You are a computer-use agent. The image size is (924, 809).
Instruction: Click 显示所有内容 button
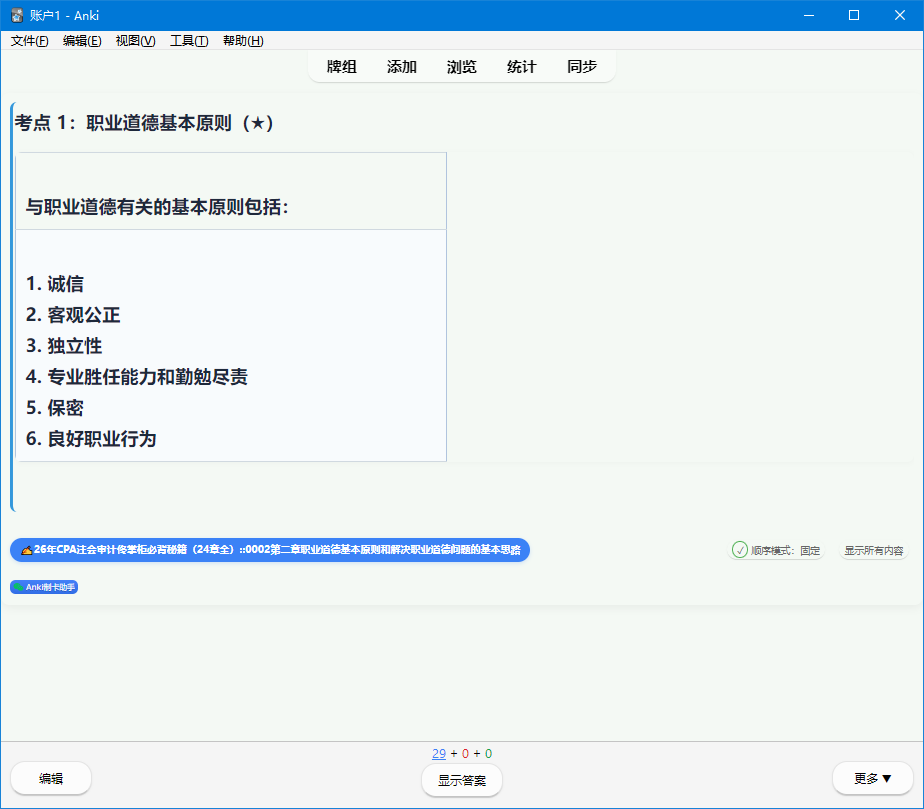pyautogui.click(x=873, y=550)
